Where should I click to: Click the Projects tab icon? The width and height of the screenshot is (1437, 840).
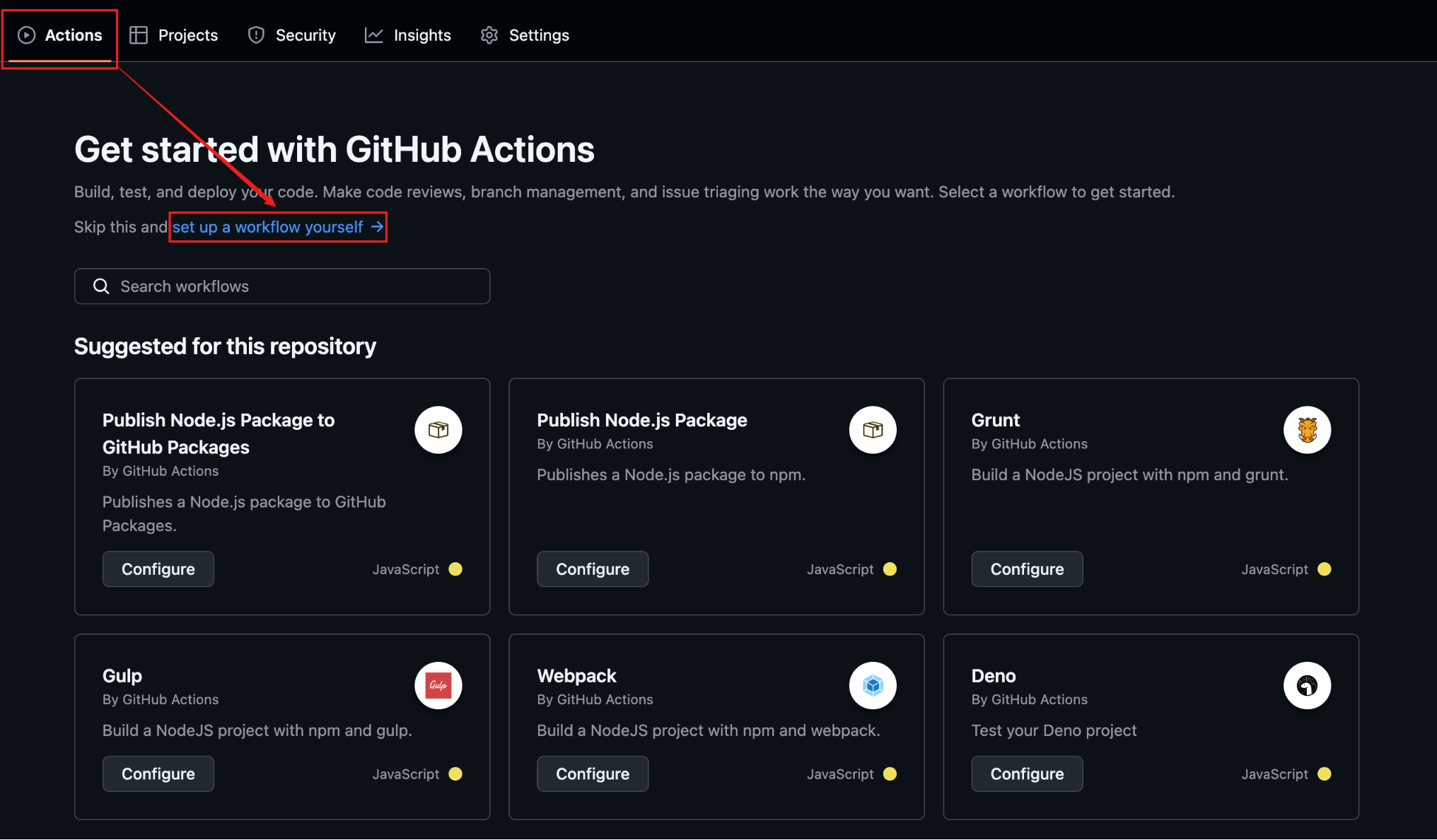tap(138, 34)
